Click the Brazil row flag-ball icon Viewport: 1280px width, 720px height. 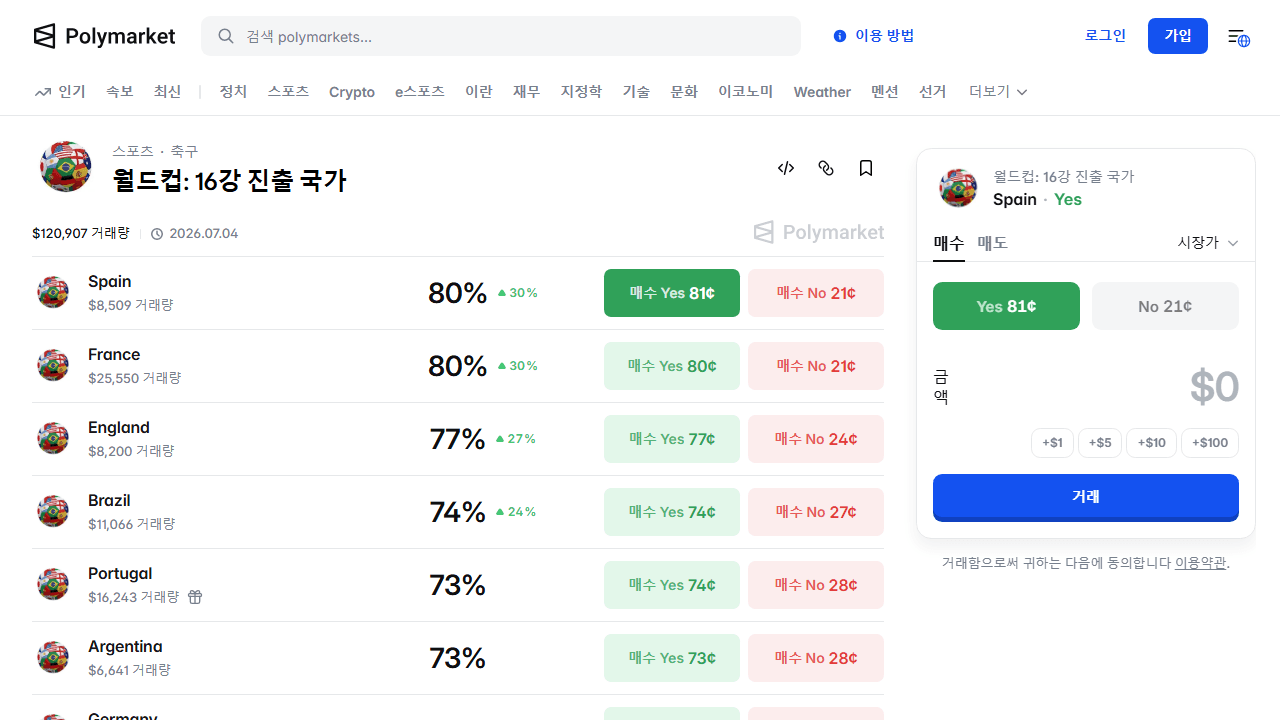click(53, 511)
